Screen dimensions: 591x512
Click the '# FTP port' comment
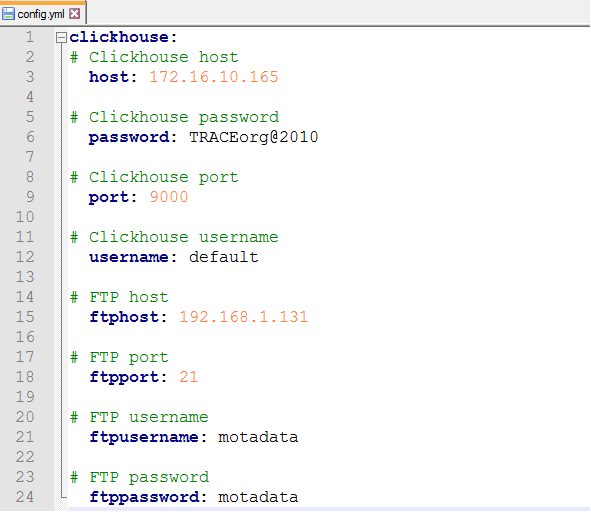119,357
